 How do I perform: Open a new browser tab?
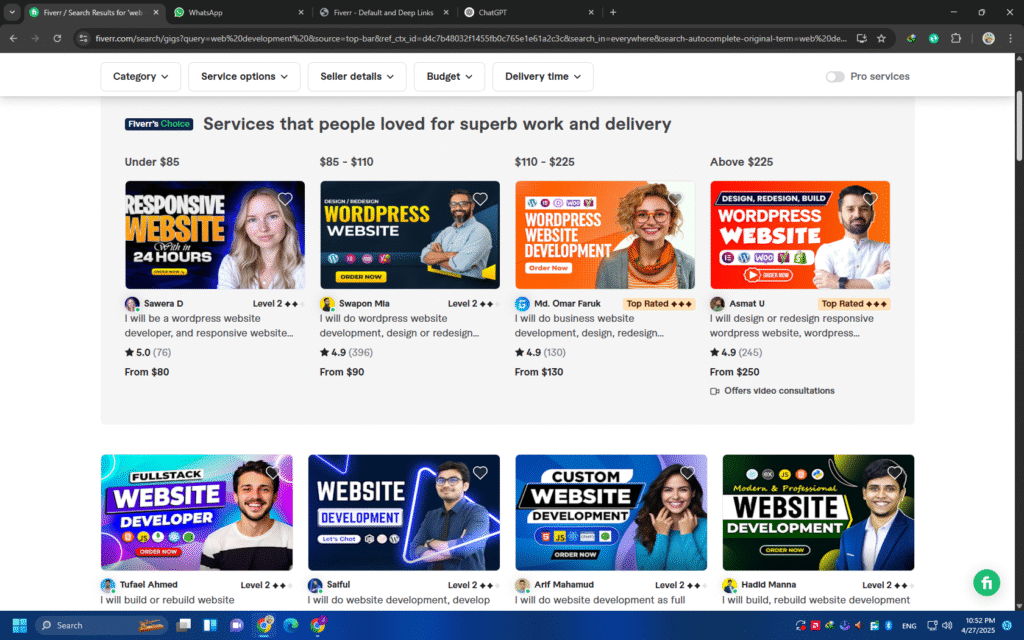[613, 12]
